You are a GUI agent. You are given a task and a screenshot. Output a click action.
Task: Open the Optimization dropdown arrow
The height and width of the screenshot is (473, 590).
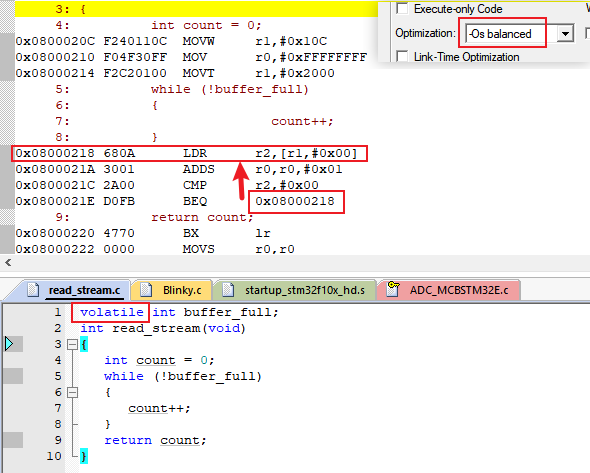[565, 33]
